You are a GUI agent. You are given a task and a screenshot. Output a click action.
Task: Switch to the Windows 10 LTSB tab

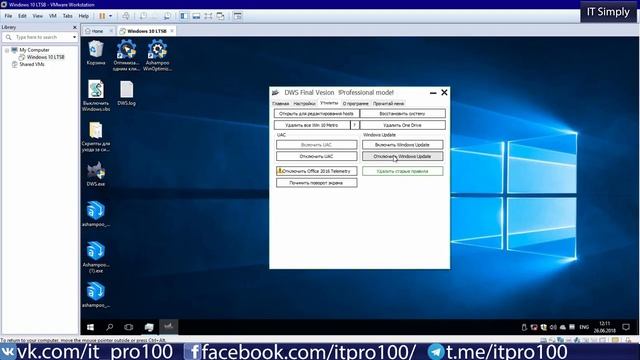pyautogui.click(x=147, y=31)
